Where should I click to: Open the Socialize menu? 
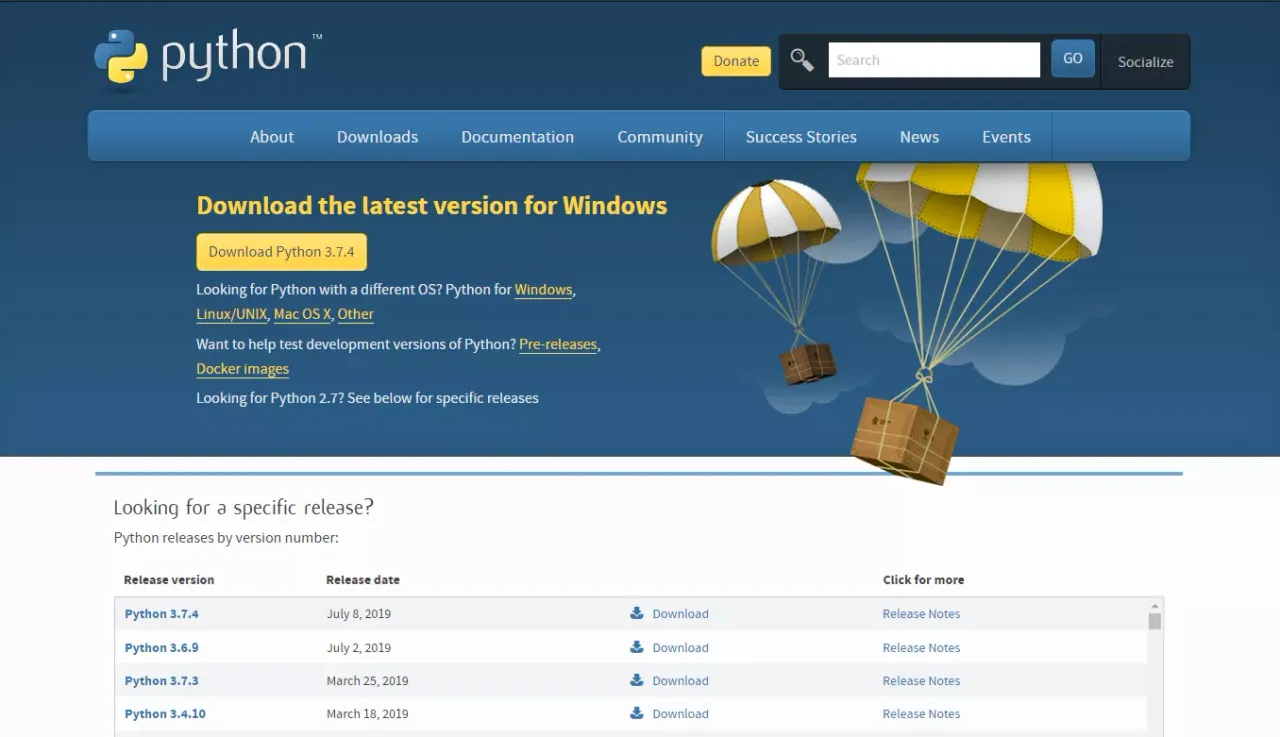point(1145,62)
